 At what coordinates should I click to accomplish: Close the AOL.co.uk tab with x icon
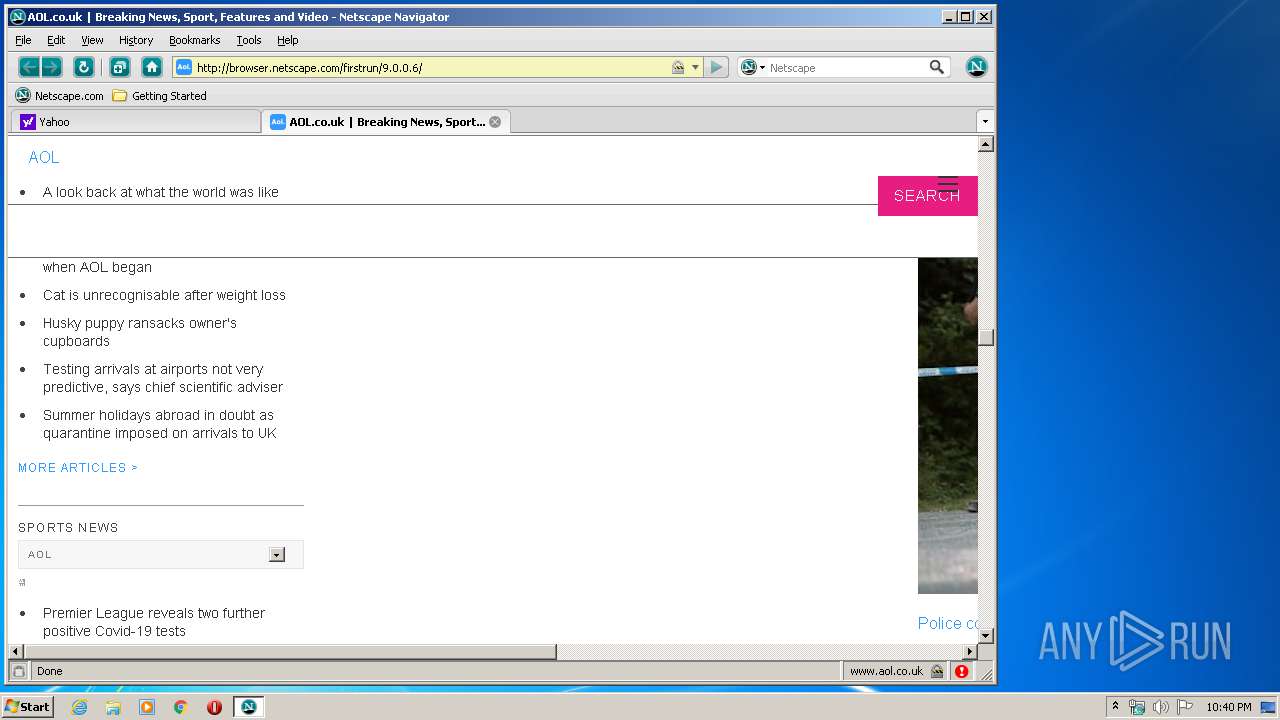(495, 122)
